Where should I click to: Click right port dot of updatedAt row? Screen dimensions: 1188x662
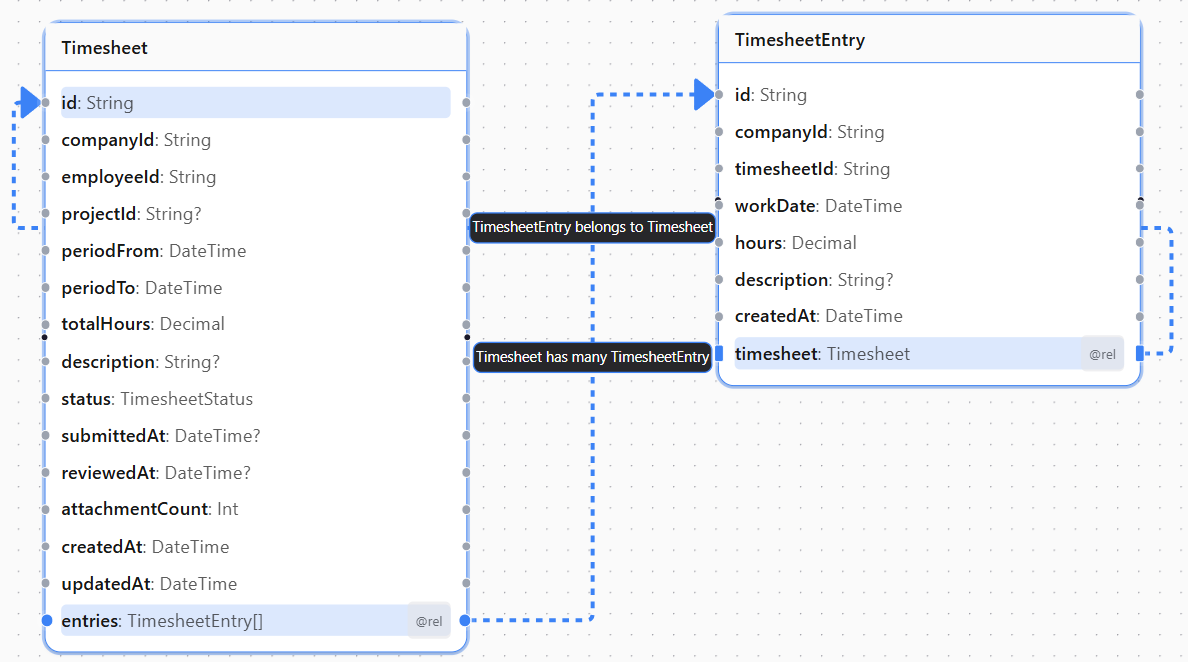(x=466, y=583)
